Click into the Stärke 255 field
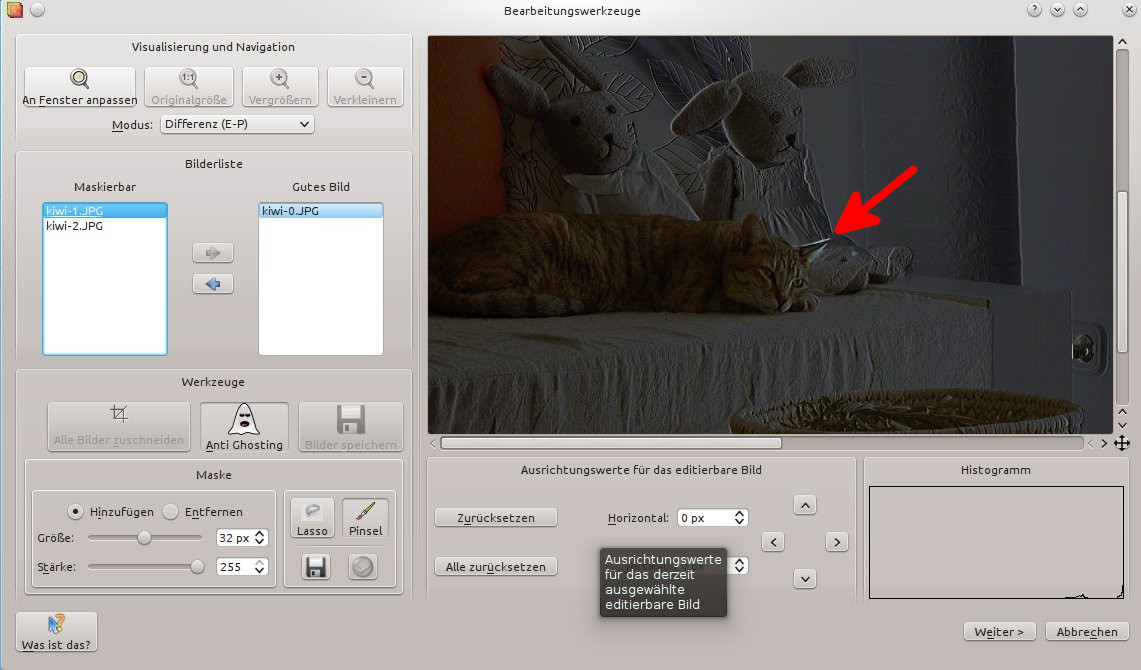 234,567
